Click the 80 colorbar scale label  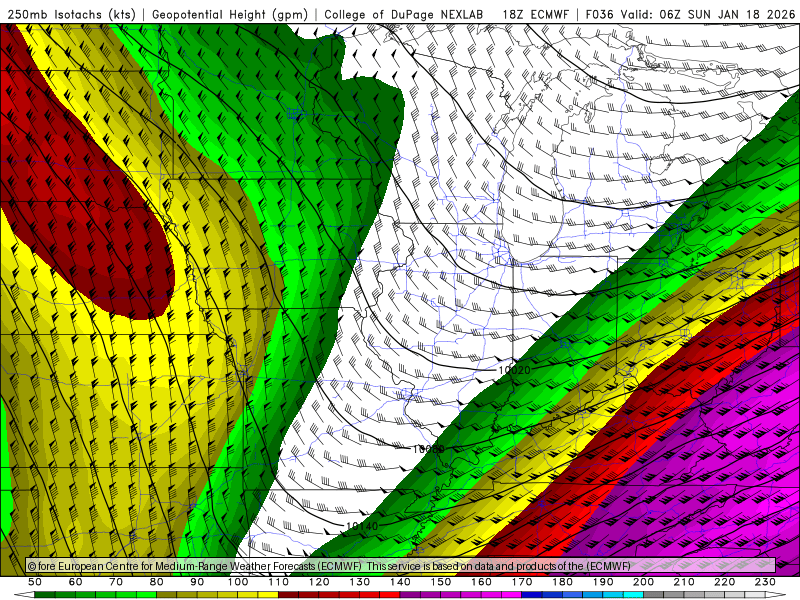[x=157, y=582]
